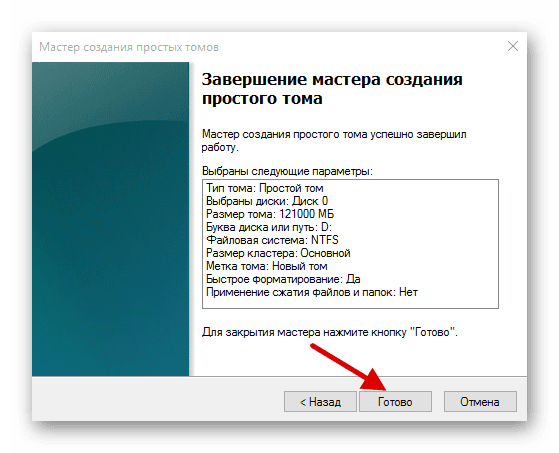The height and width of the screenshot is (453, 559).
Task: Select the line Буква диска или путь: D:
Action: pyautogui.click(x=269, y=227)
